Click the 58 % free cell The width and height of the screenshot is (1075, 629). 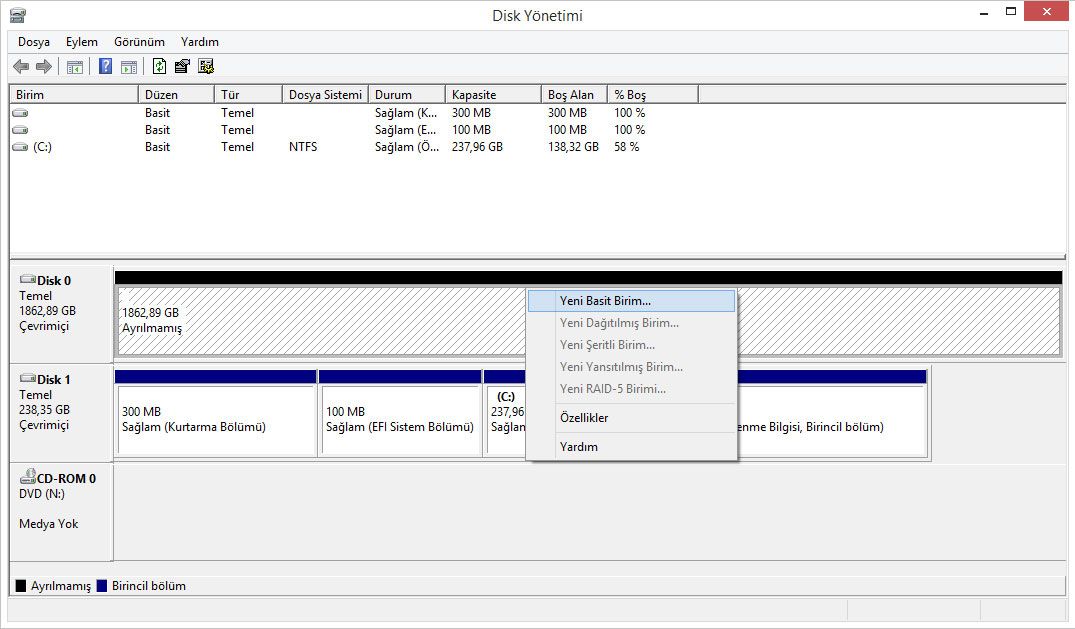[627, 147]
